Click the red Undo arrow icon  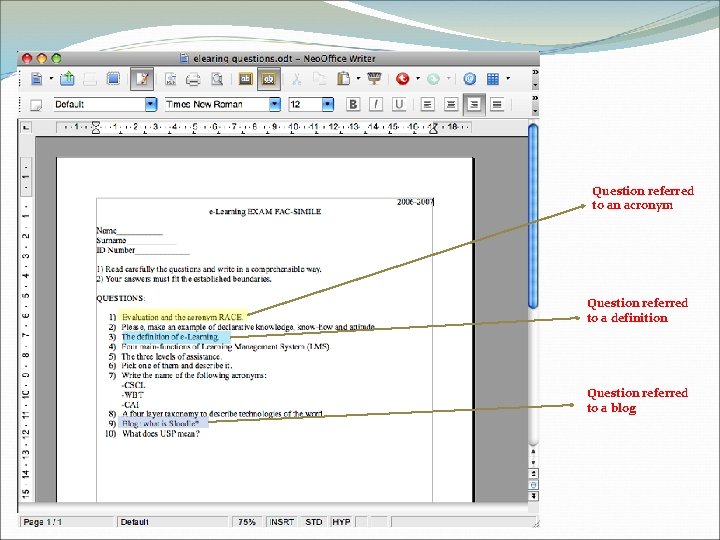coord(403,79)
